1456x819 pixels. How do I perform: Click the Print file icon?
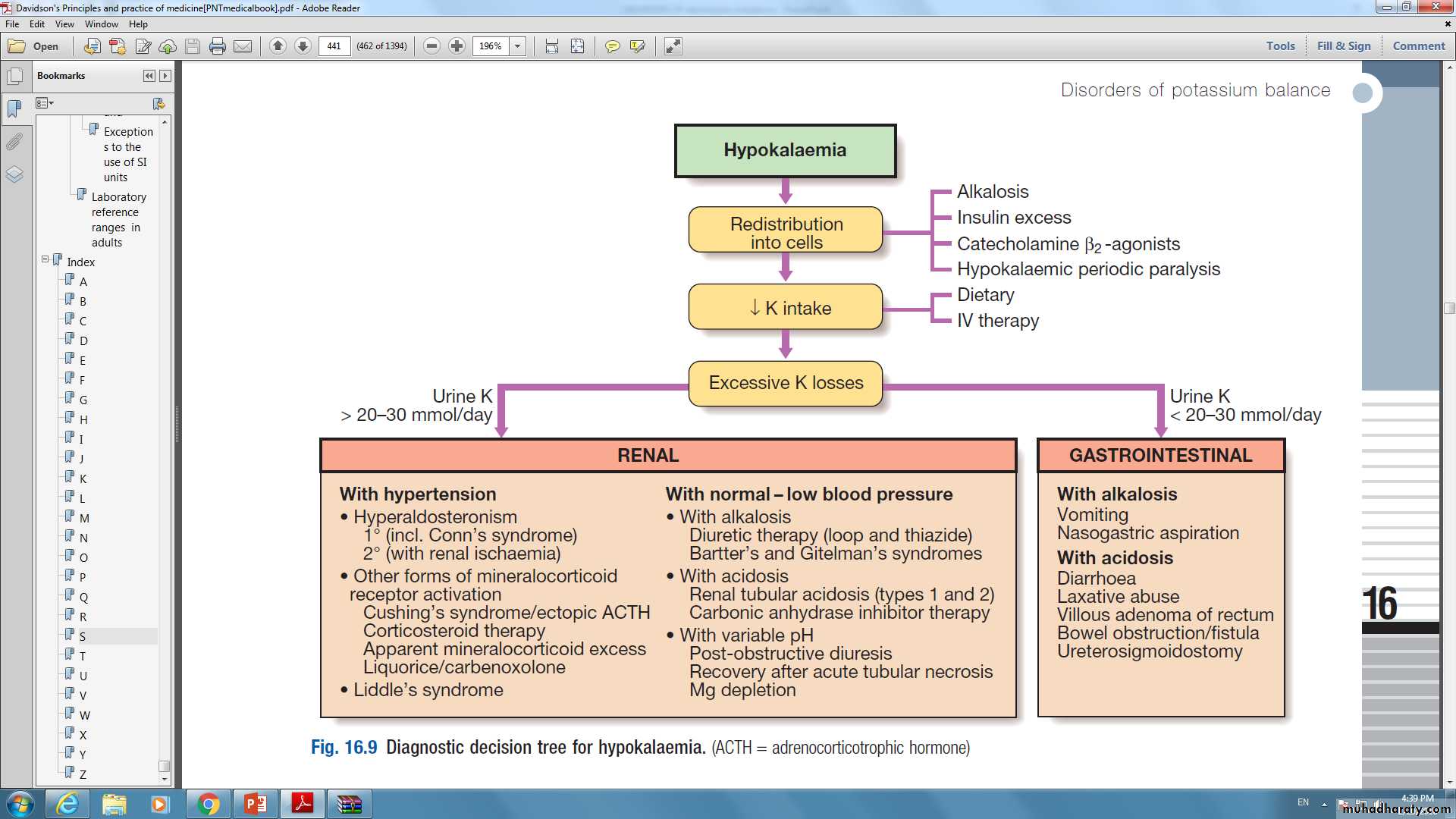click(218, 46)
